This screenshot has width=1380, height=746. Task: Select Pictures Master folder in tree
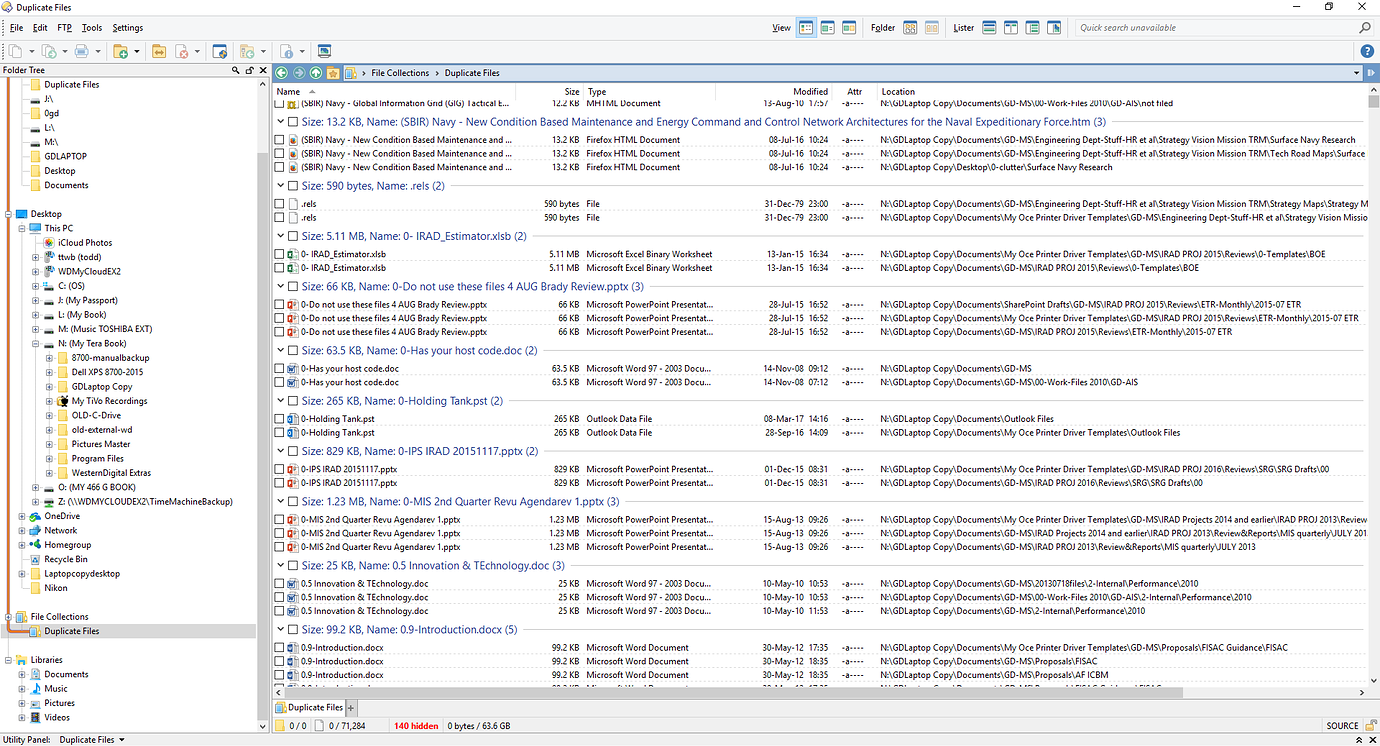click(101, 444)
